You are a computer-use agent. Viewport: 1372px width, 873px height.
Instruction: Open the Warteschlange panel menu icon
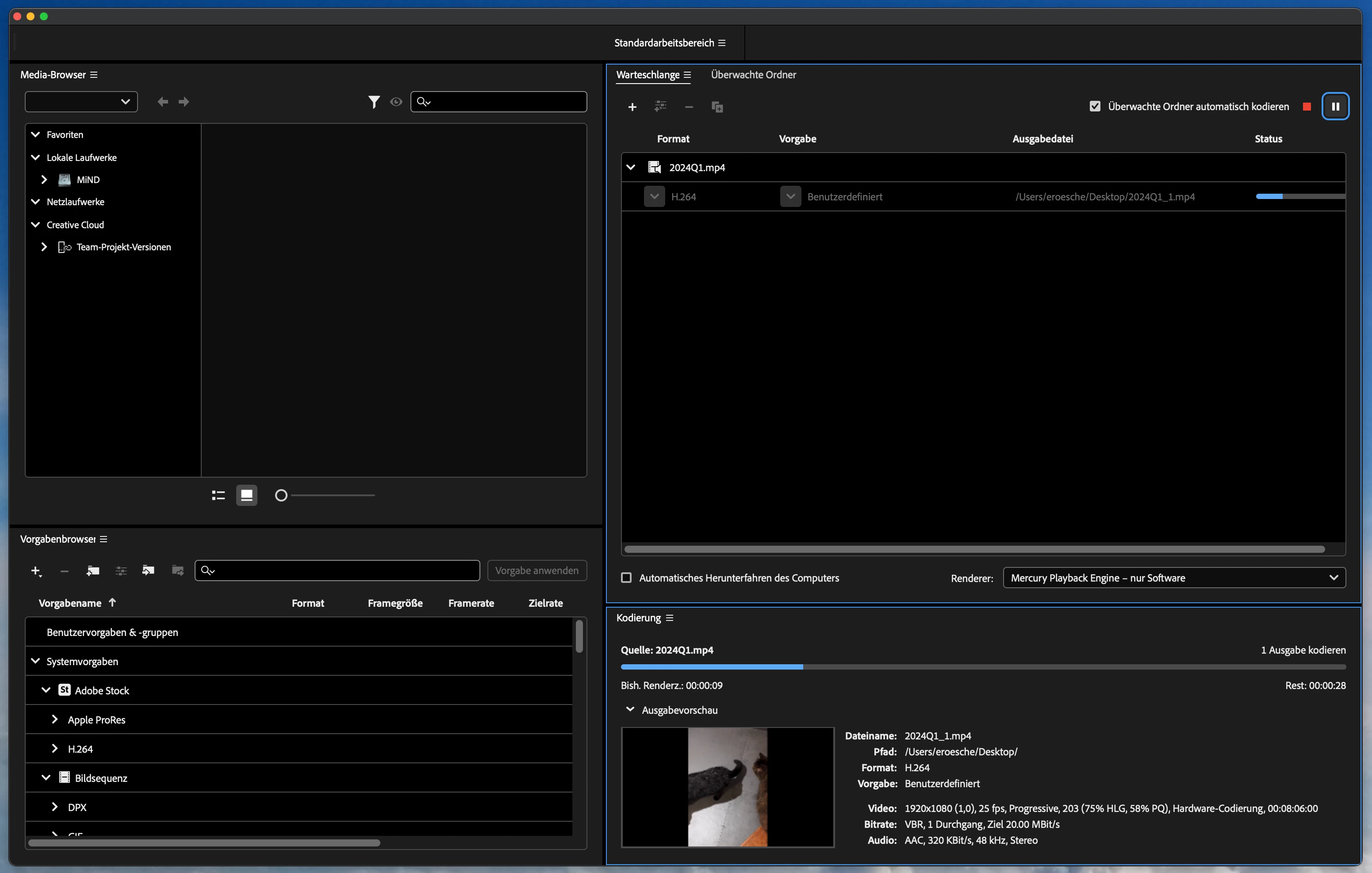pos(688,75)
